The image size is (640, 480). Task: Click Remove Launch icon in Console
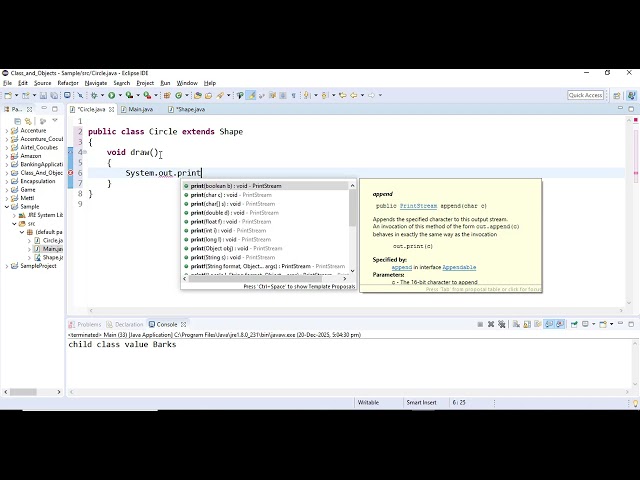point(491,324)
